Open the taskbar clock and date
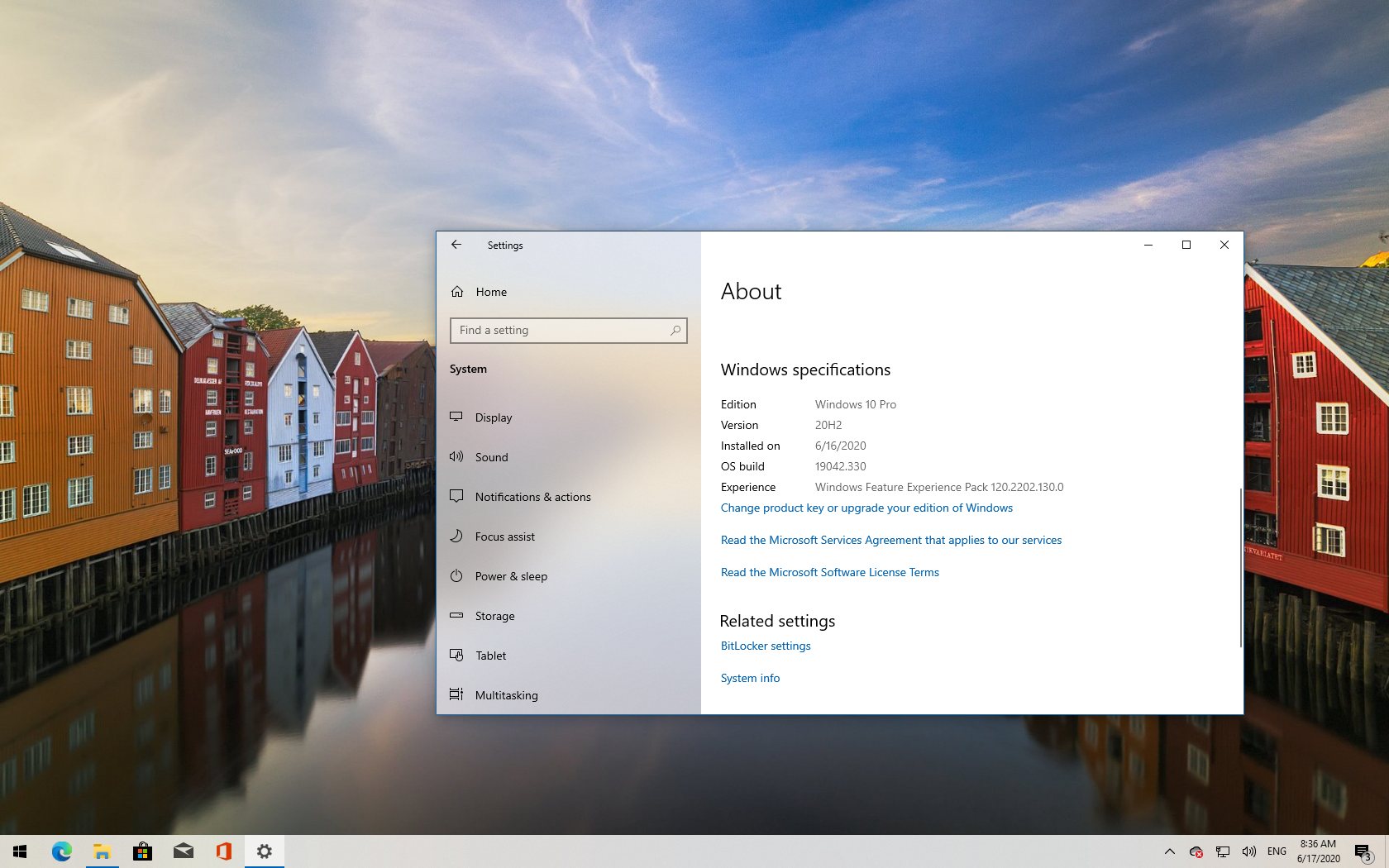The image size is (1389, 868). 1318,851
